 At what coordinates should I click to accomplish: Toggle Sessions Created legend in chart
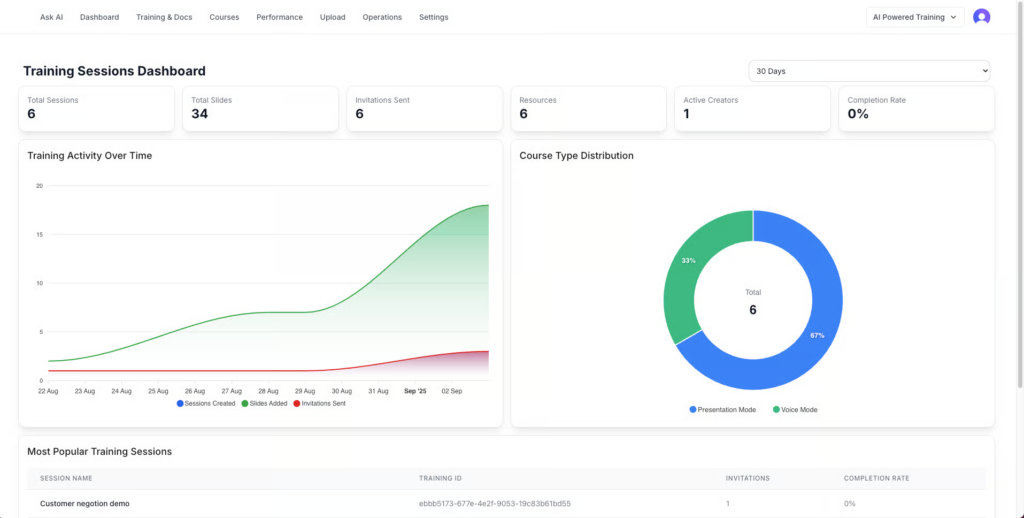coord(206,403)
